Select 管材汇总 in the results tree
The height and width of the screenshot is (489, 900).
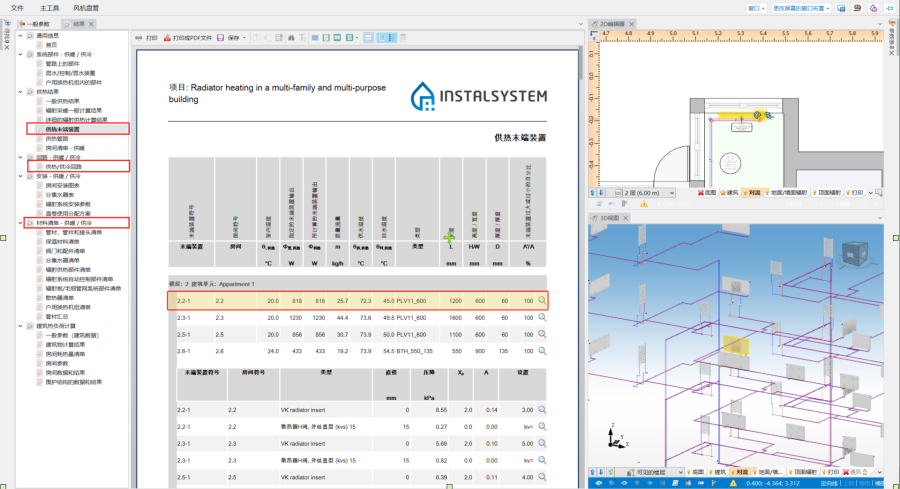pyautogui.click(x=57, y=317)
